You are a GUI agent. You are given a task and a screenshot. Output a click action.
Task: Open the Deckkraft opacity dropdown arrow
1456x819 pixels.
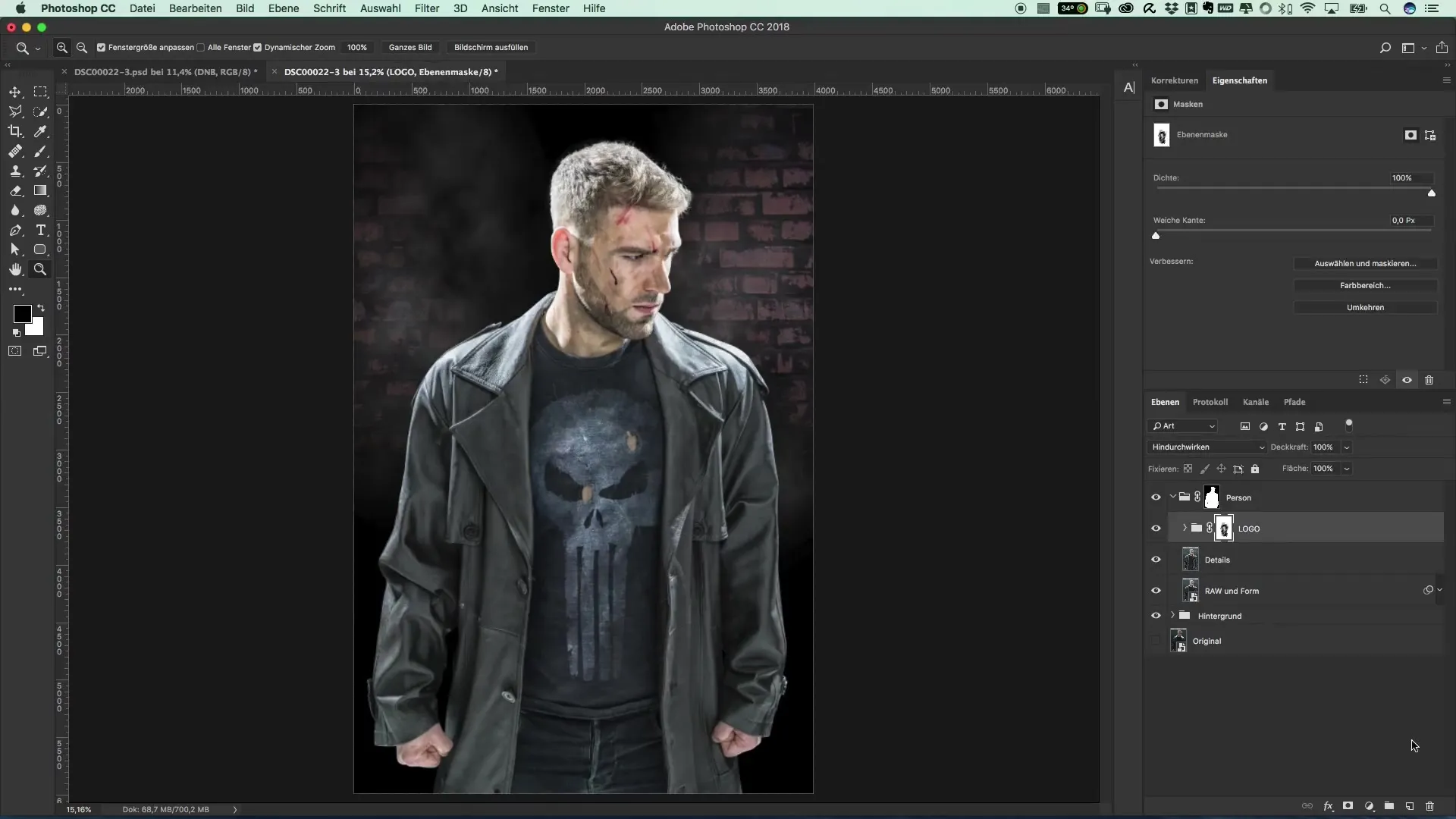click(x=1347, y=447)
